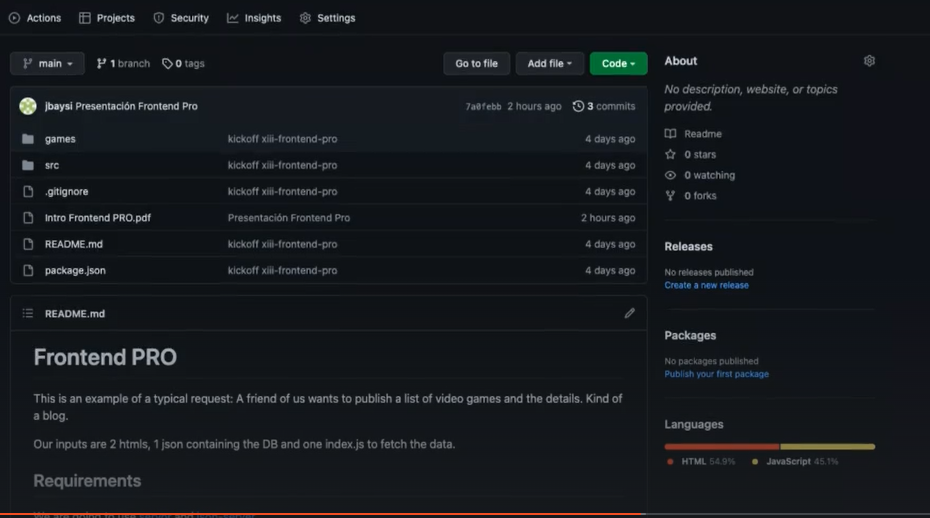Open the Readme link in About
930x518 pixels.
(x=703, y=134)
